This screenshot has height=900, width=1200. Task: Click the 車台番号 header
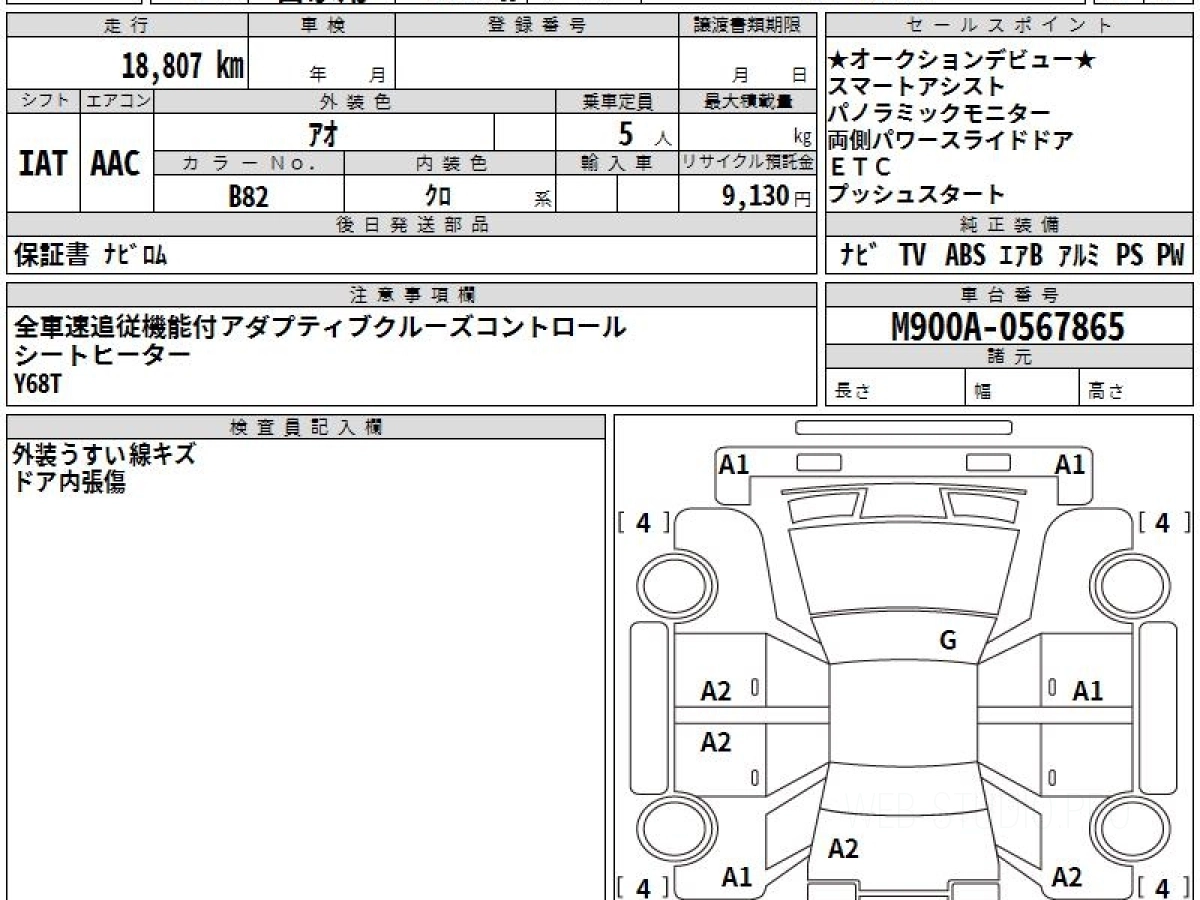1009,294
